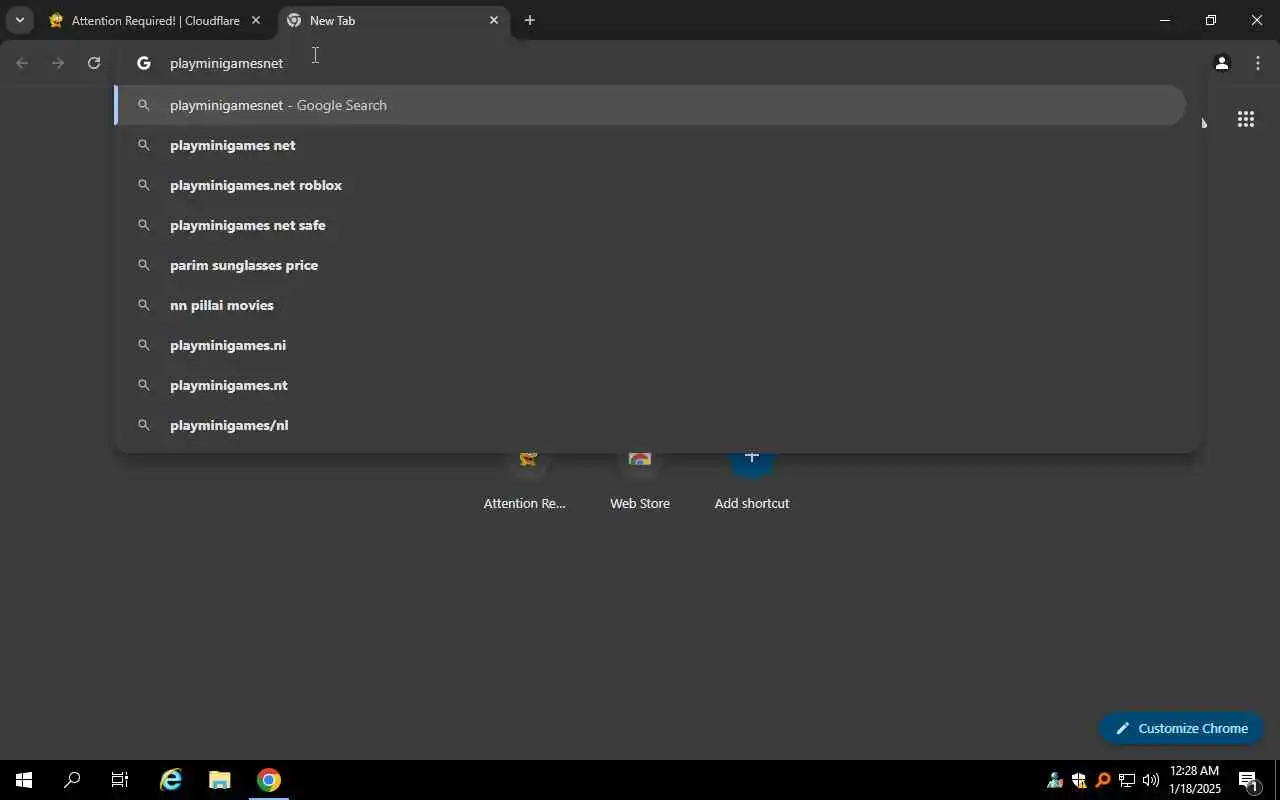Click the people tray icon
Viewport: 1280px width, 800px height.
[x=1054, y=780]
